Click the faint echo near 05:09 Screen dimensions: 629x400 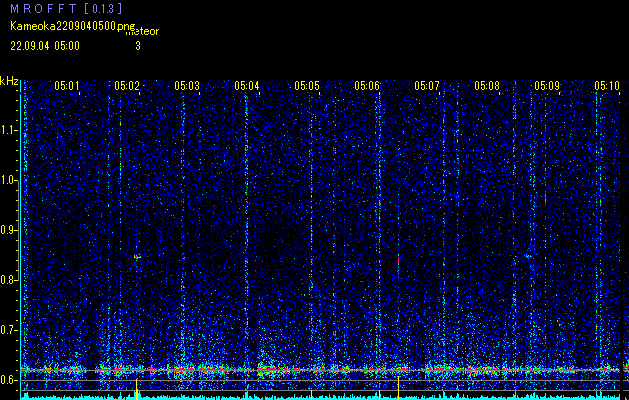click(x=528, y=256)
